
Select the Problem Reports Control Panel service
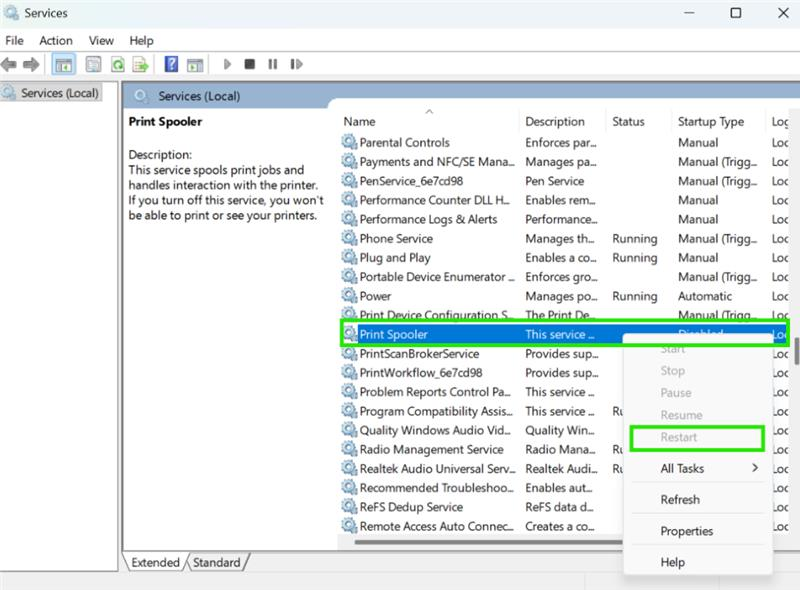pyautogui.click(x=481, y=391)
